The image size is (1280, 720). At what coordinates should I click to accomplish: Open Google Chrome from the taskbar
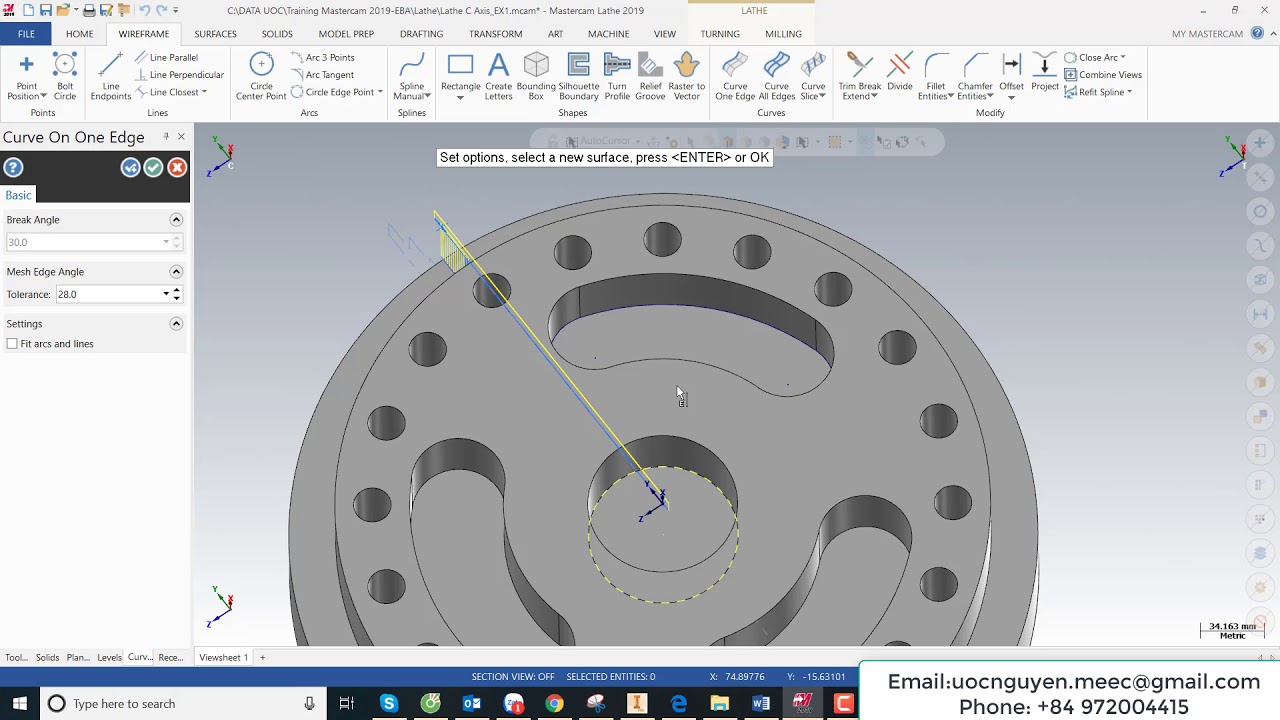554,704
